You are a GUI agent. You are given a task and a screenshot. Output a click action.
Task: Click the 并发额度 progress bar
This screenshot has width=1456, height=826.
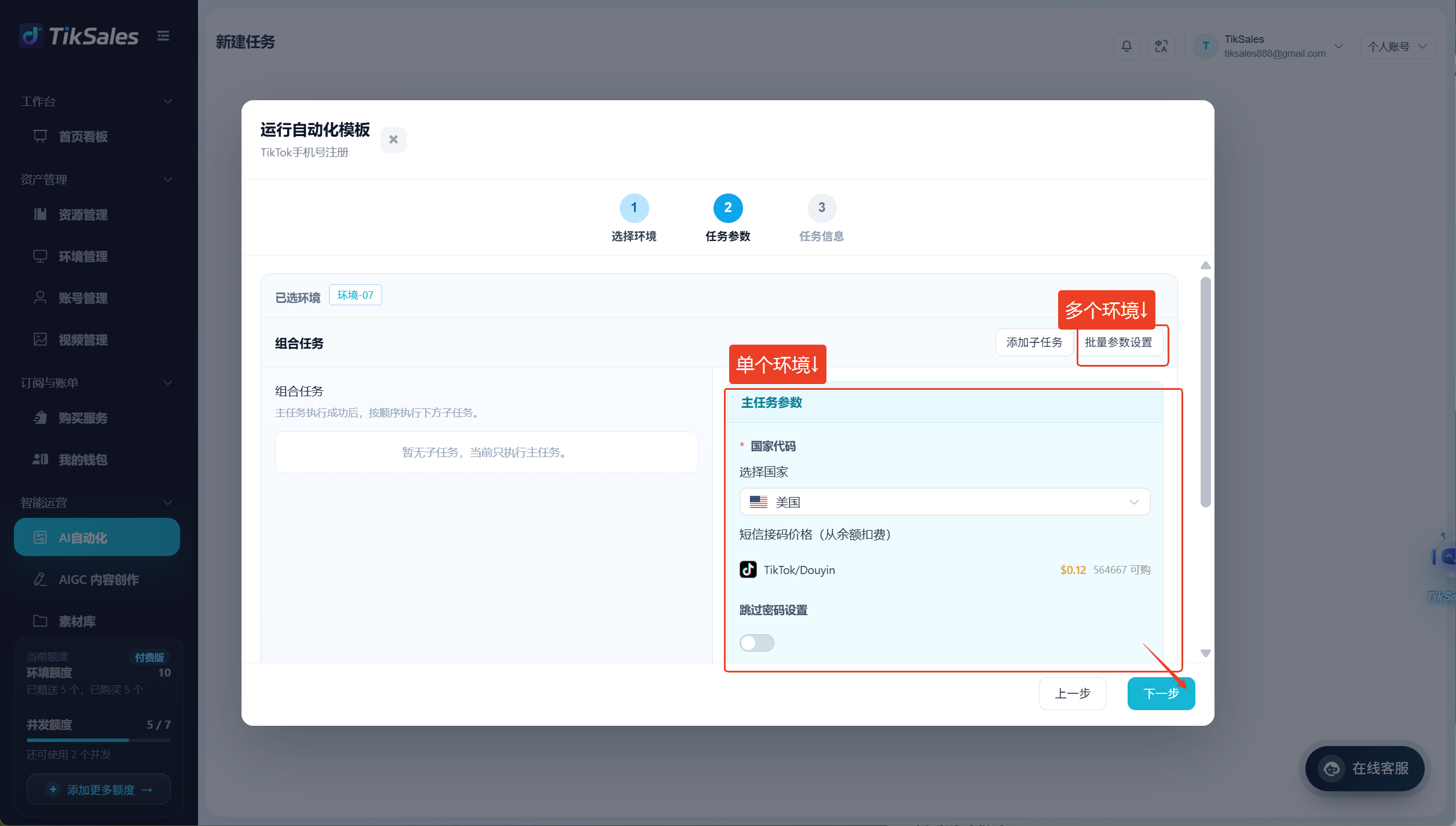(x=98, y=740)
